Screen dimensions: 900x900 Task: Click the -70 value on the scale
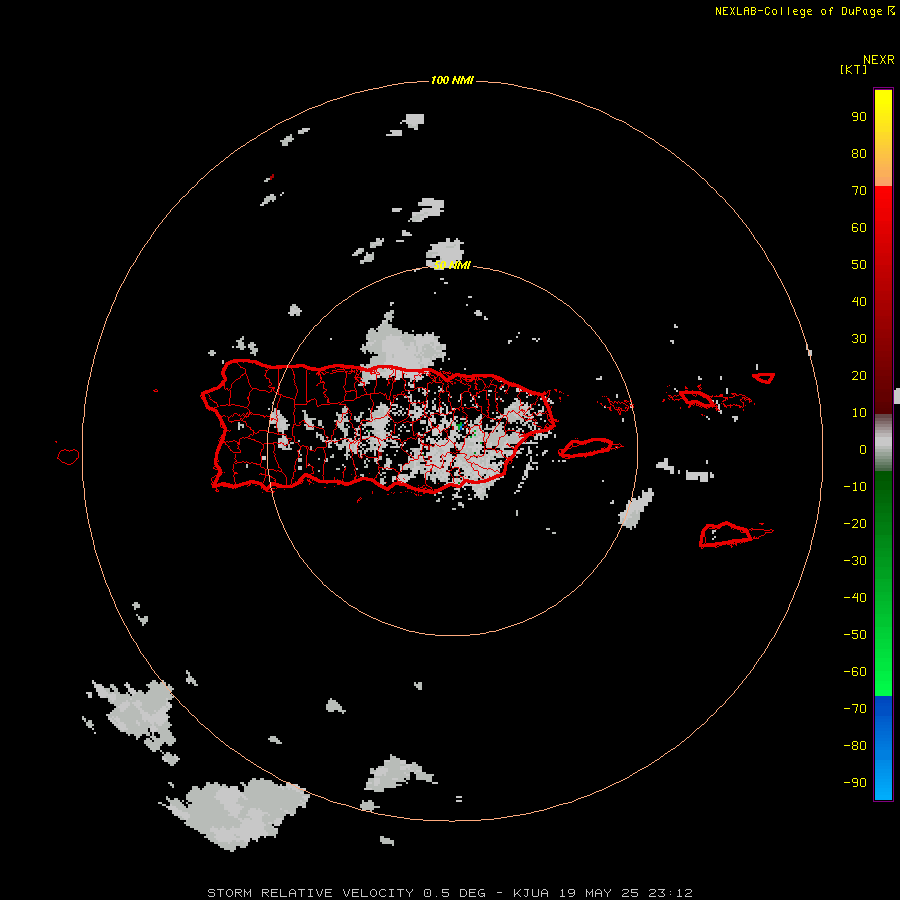[855, 709]
